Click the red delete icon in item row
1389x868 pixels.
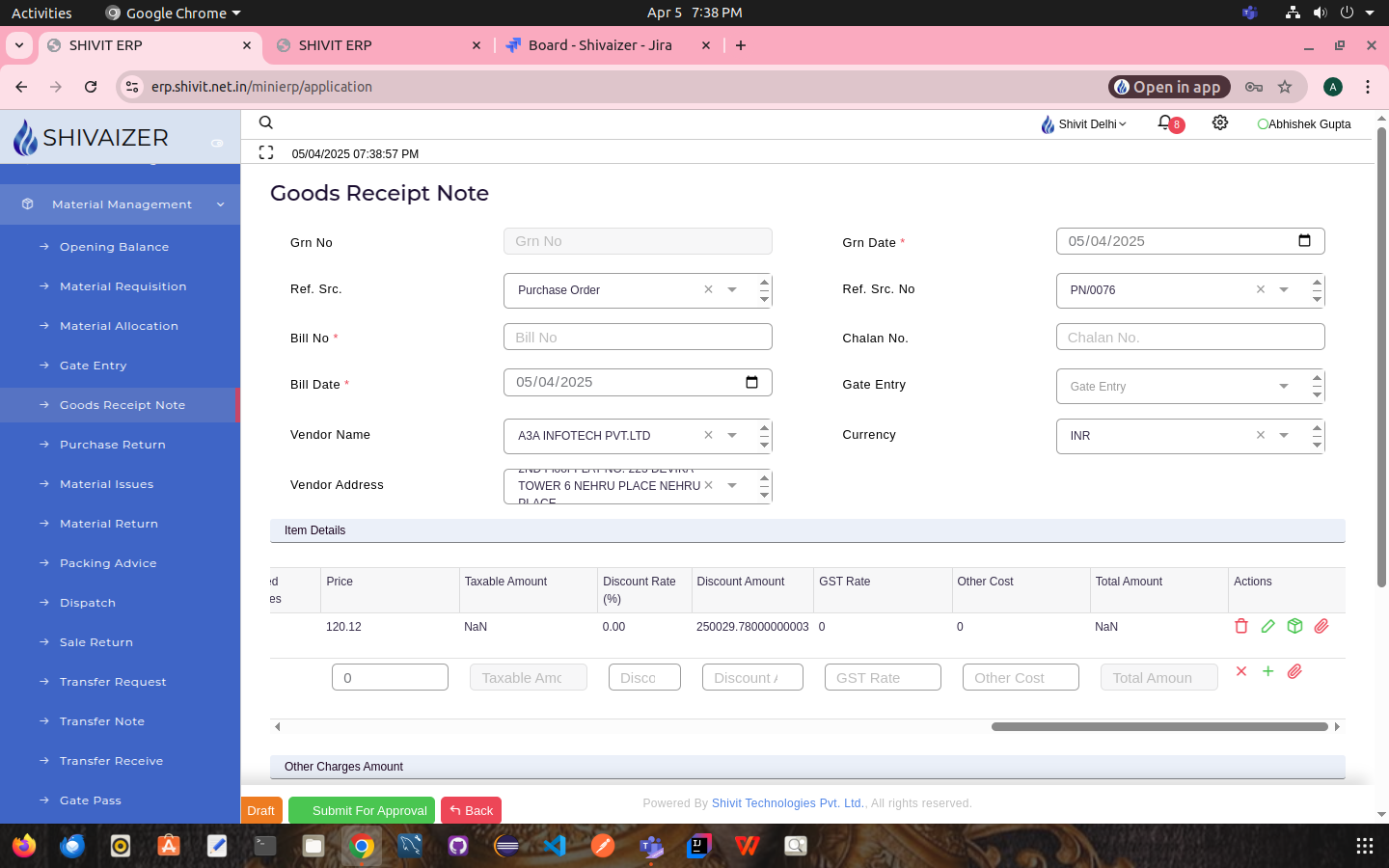point(1240,626)
